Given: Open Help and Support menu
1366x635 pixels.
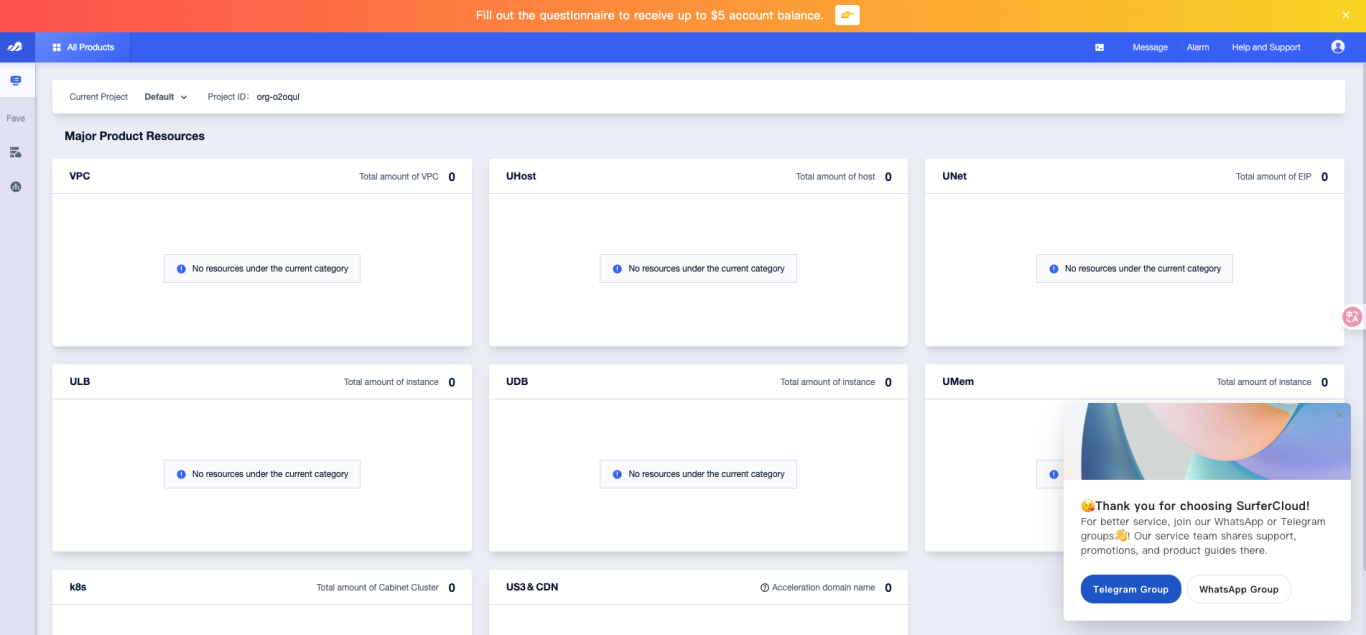Looking at the screenshot, I should [1266, 47].
